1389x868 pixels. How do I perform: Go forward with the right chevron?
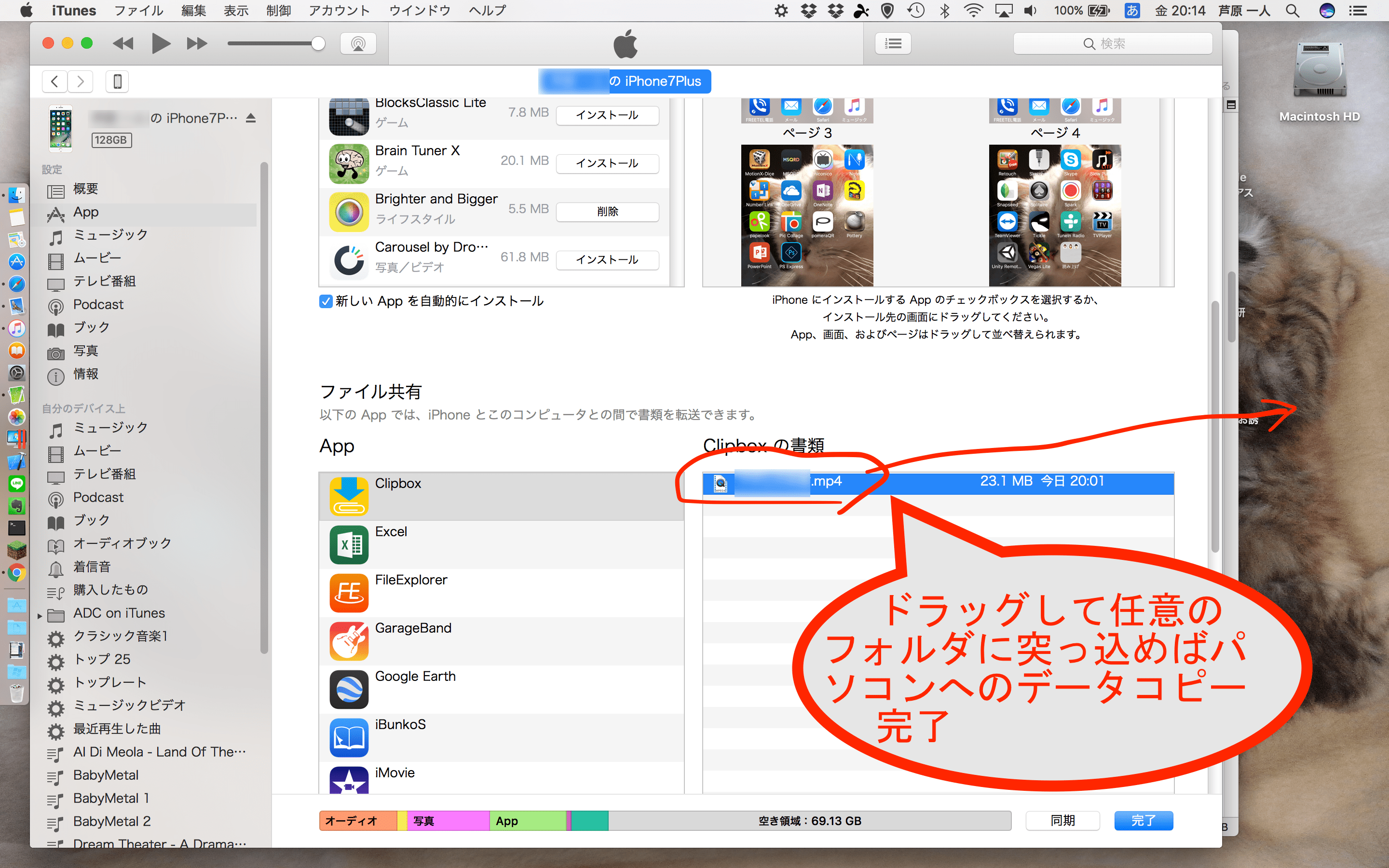click(81, 81)
